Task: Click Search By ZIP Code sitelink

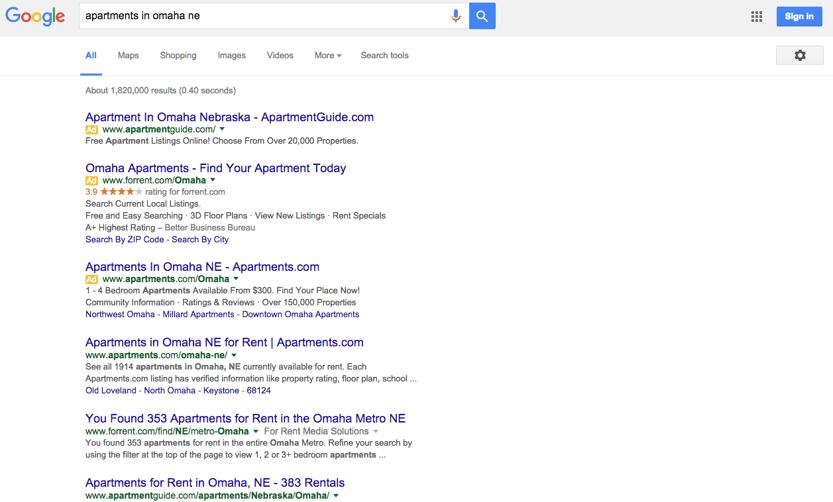Action: point(125,240)
